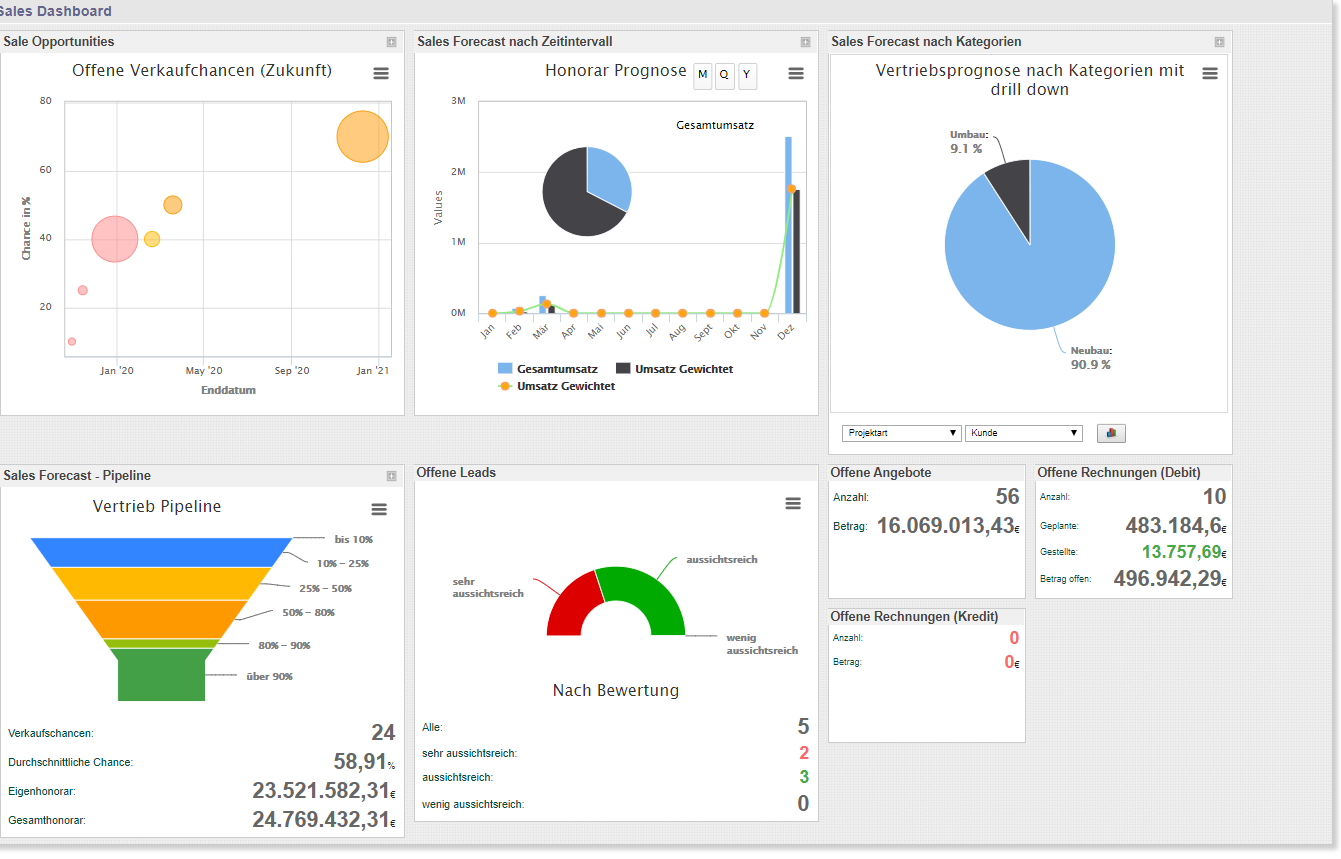Select the monthly view M button
Screen dimensions: 1341x859
pyautogui.click(x=702, y=76)
